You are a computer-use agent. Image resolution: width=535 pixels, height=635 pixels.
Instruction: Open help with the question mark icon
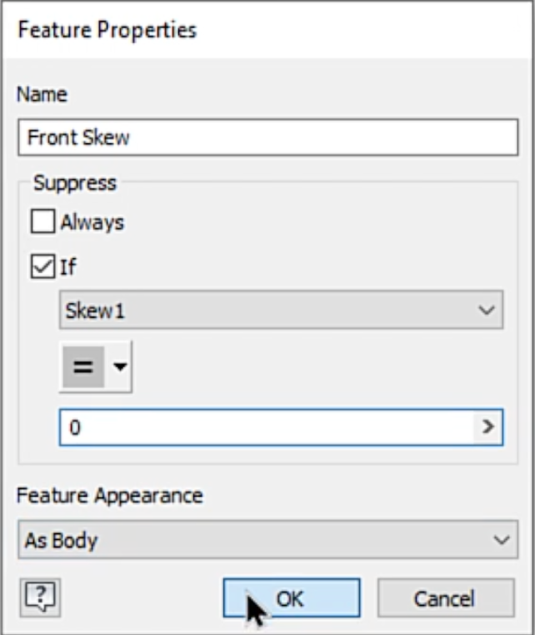coord(40,597)
